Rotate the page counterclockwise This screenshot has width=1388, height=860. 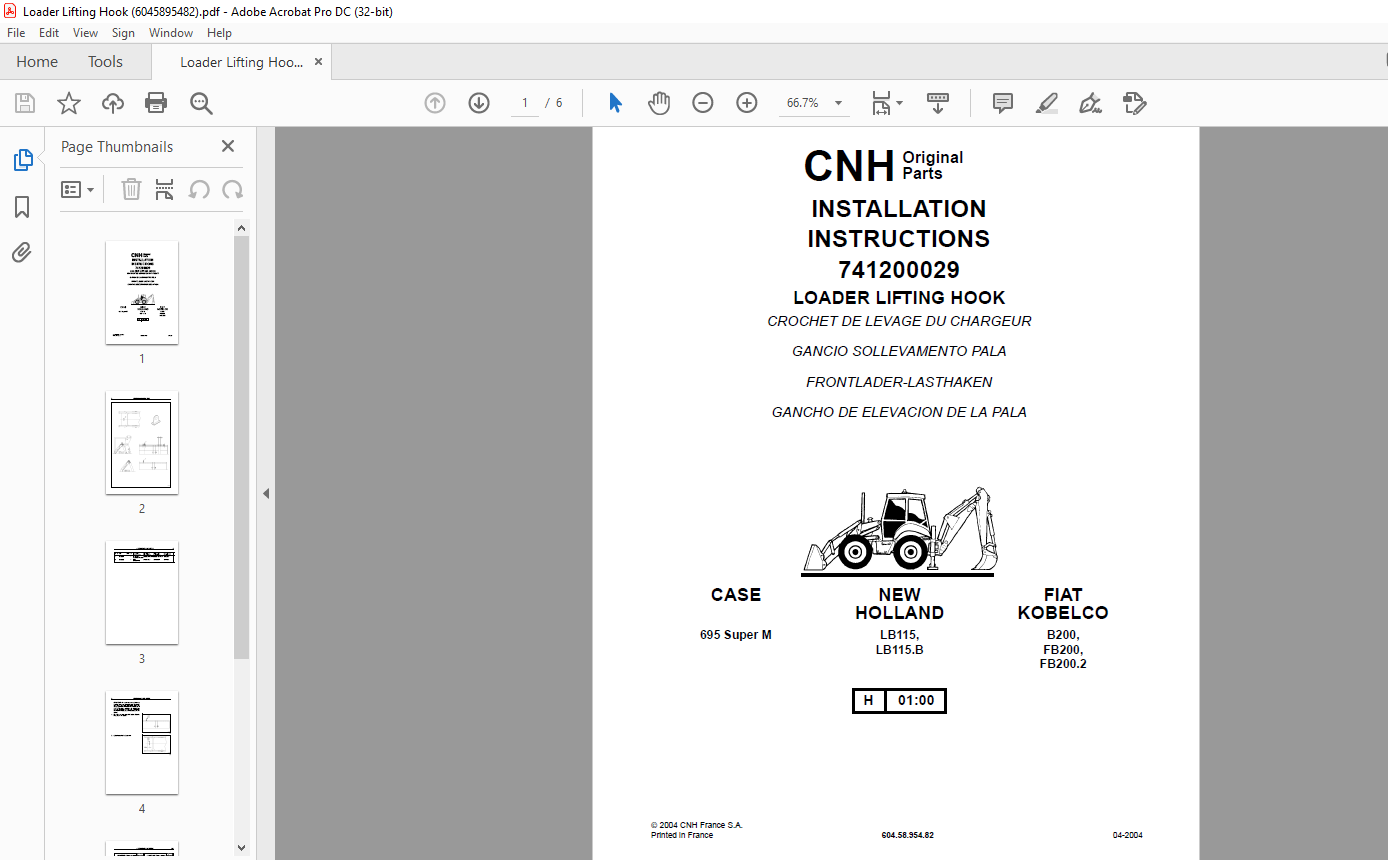[x=199, y=189]
